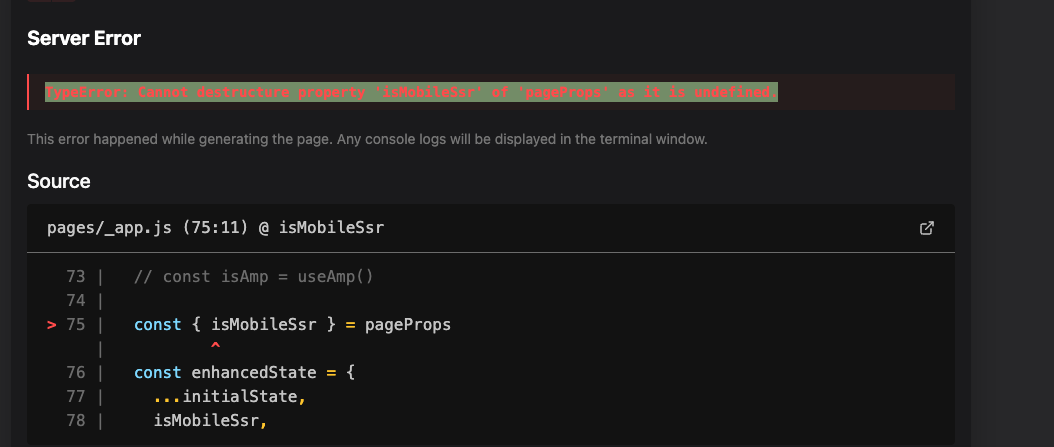Click the commented useAmp() code line
The image size is (1054, 447).
point(253,276)
